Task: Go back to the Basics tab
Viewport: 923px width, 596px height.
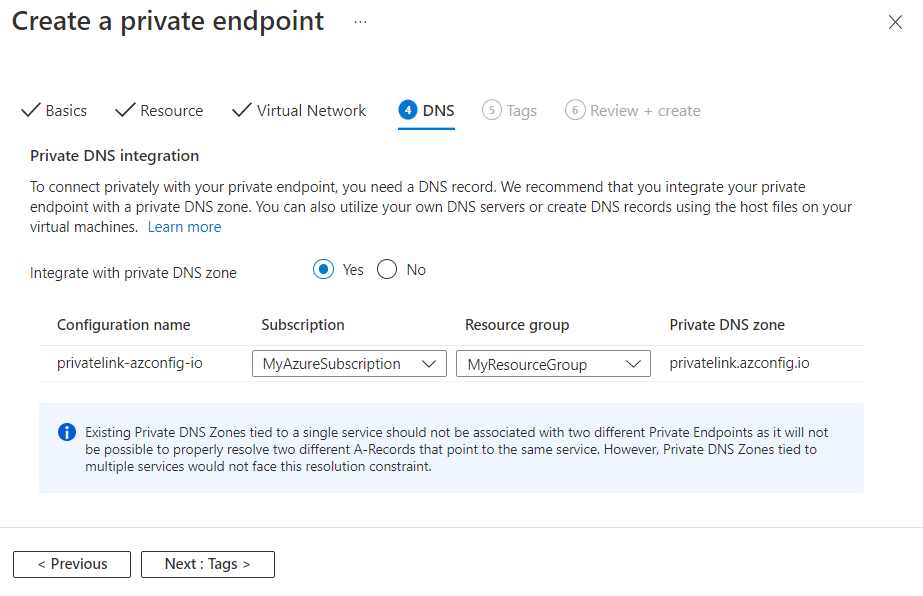Action: pos(64,110)
